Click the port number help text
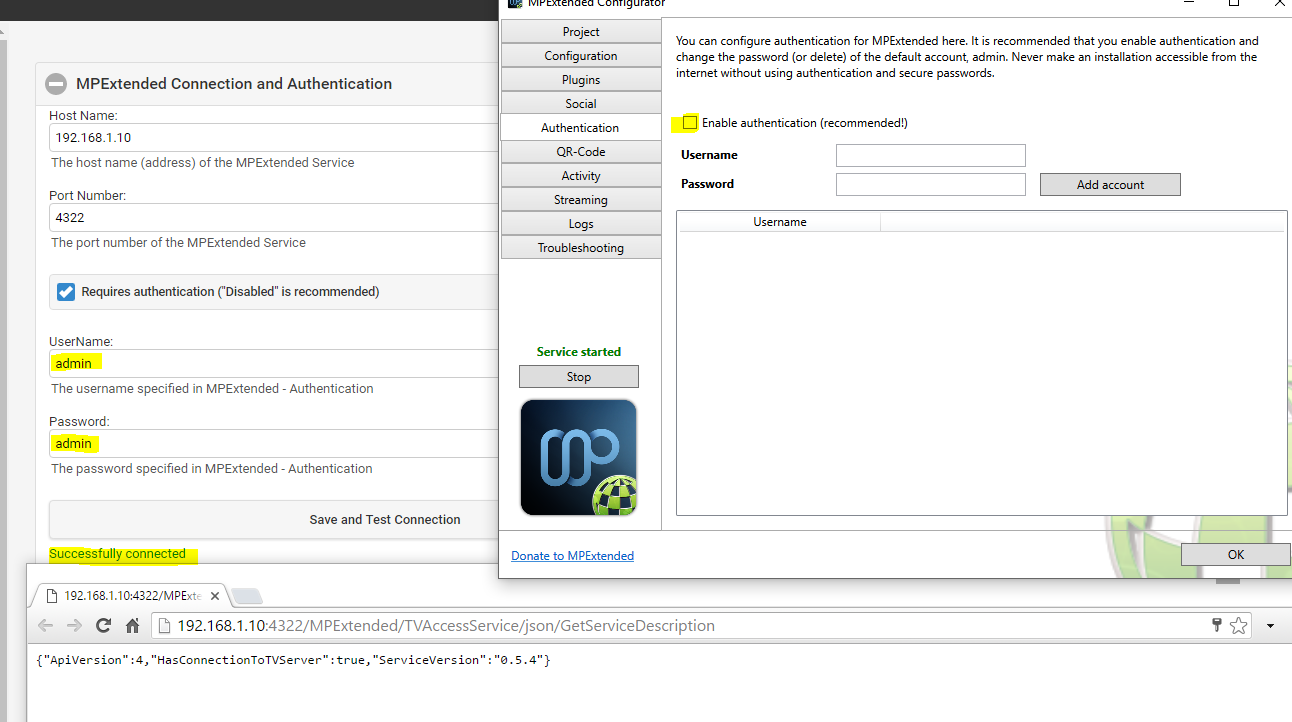1292x722 pixels. pos(179,243)
